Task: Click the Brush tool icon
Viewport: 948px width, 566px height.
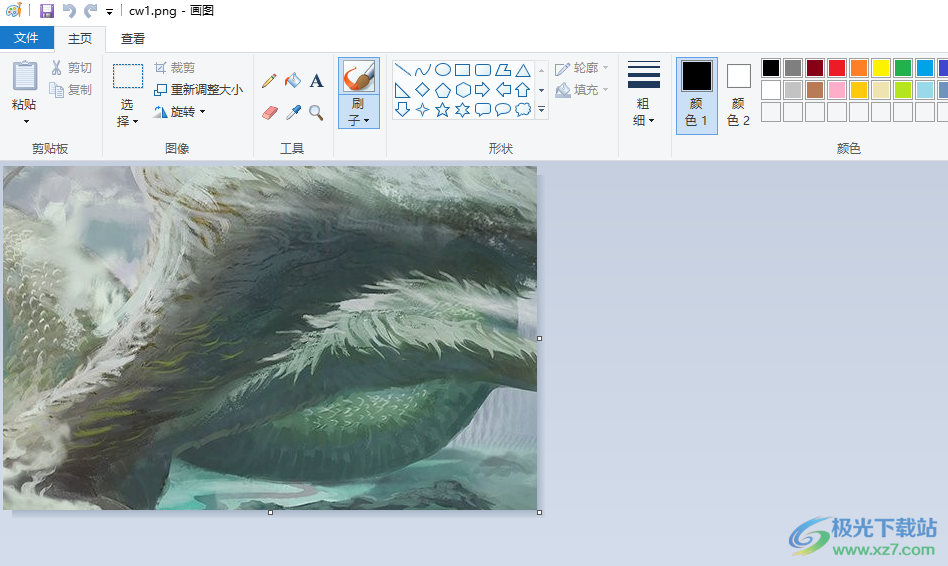Action: 359,76
